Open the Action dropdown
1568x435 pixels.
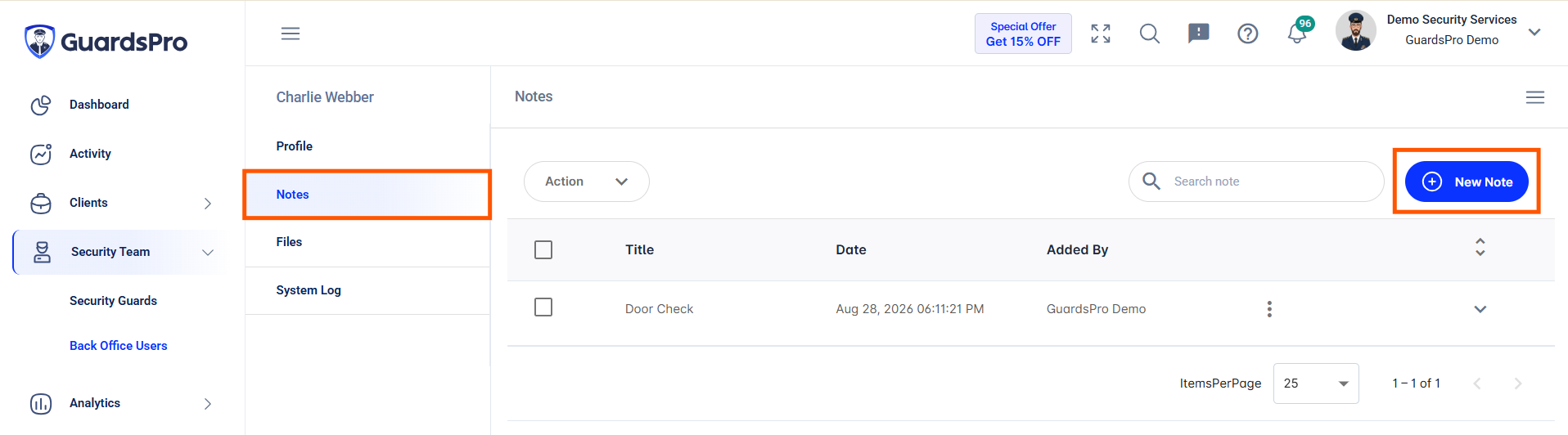(587, 182)
